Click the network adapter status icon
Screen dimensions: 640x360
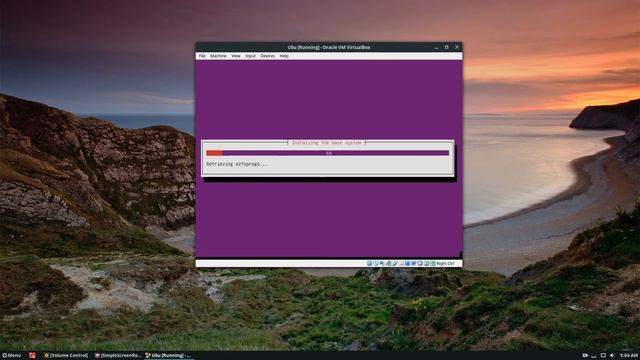pyautogui.click(x=389, y=264)
